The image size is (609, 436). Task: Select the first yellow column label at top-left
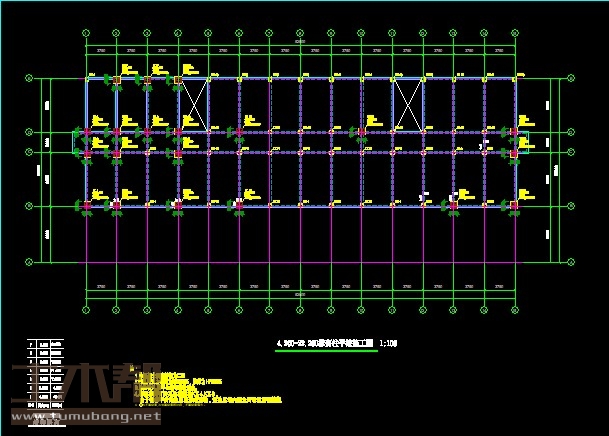coord(125,69)
